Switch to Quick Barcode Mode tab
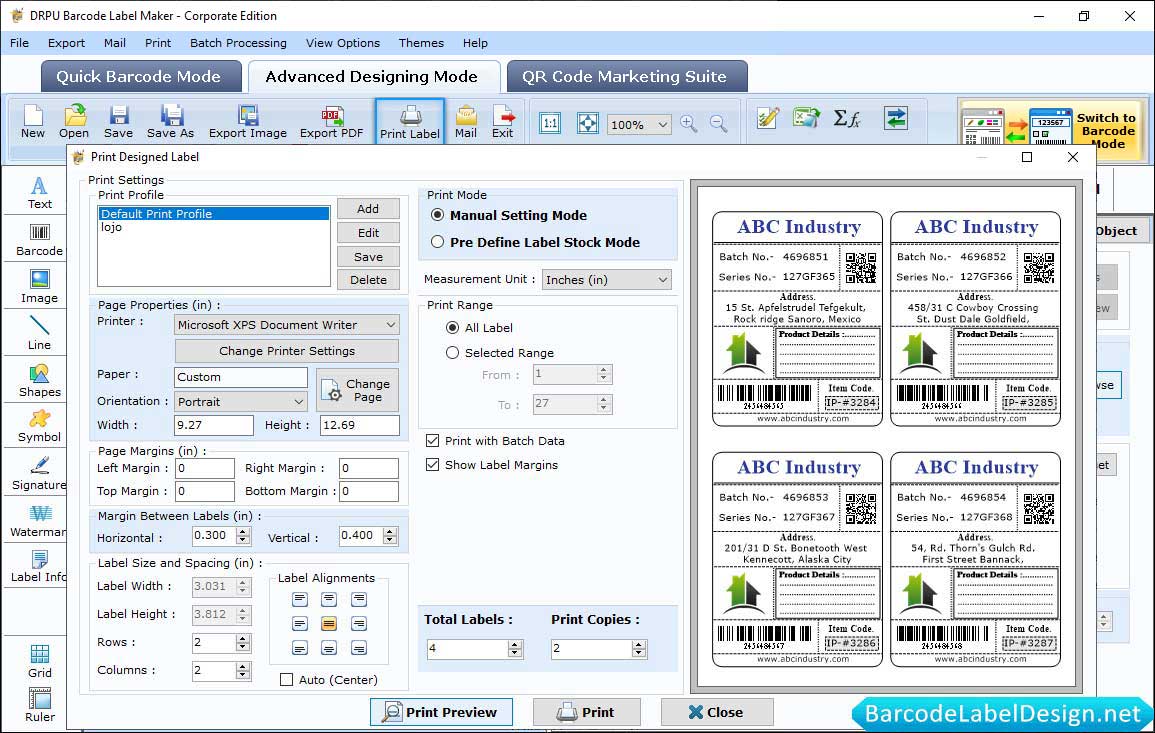 140,77
